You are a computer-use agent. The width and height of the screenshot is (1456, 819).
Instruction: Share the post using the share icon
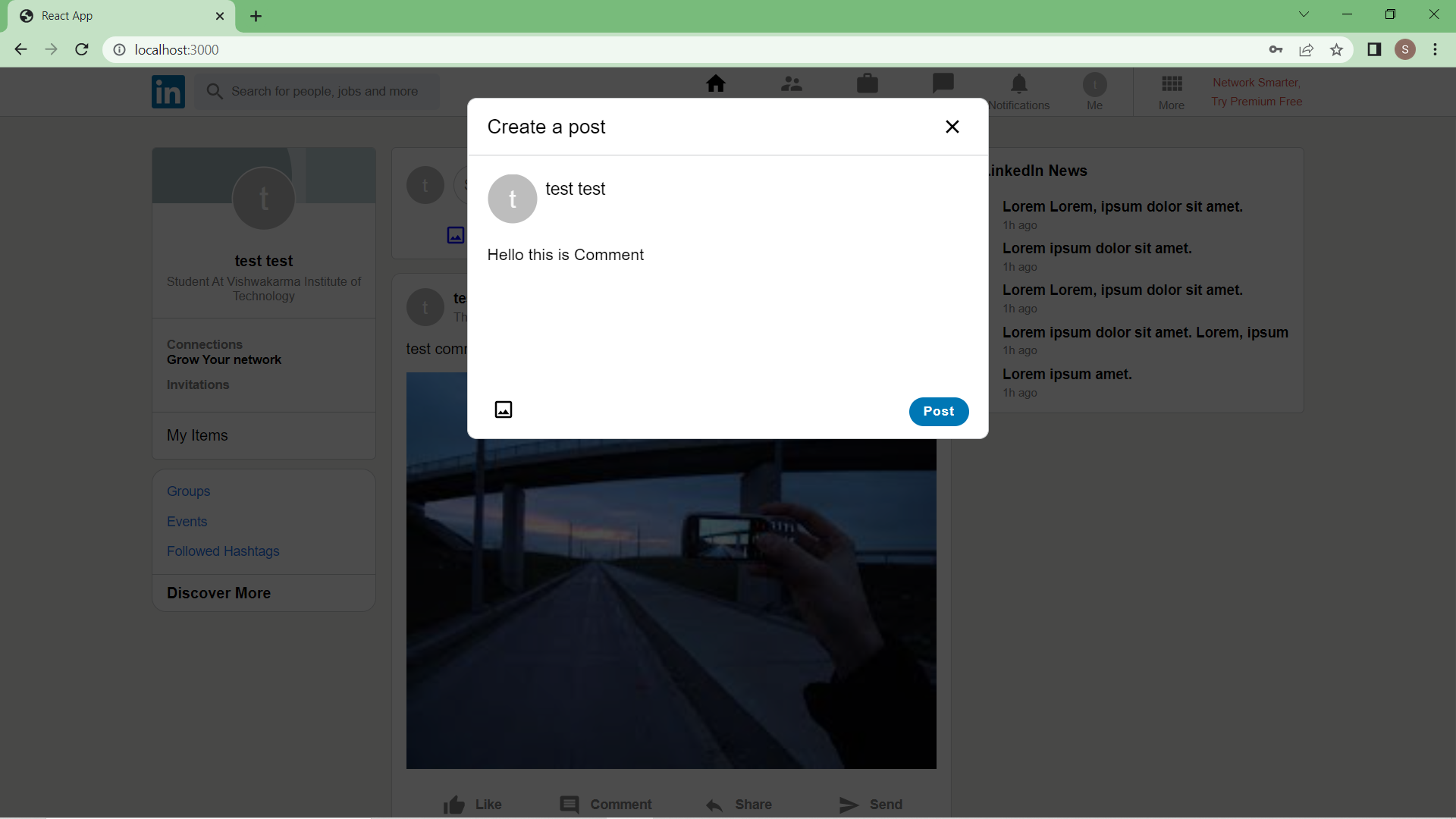tap(714, 805)
